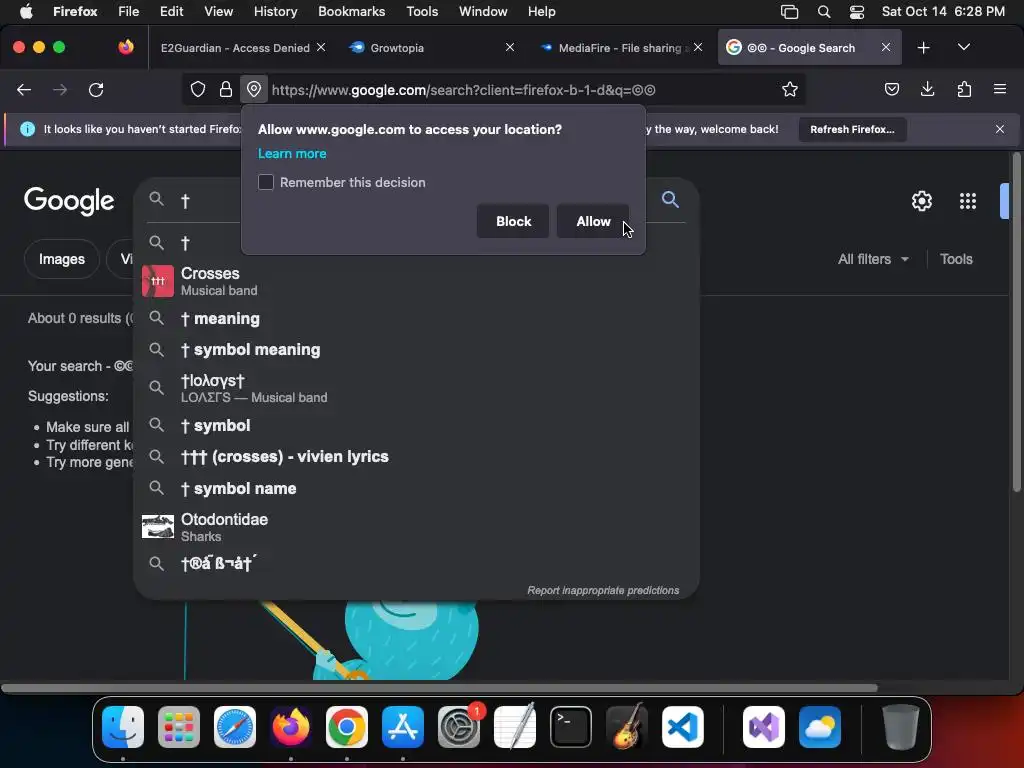Viewport: 1024px width, 768px height.
Task: Open the Extensions puzzle icon
Action: point(964,89)
